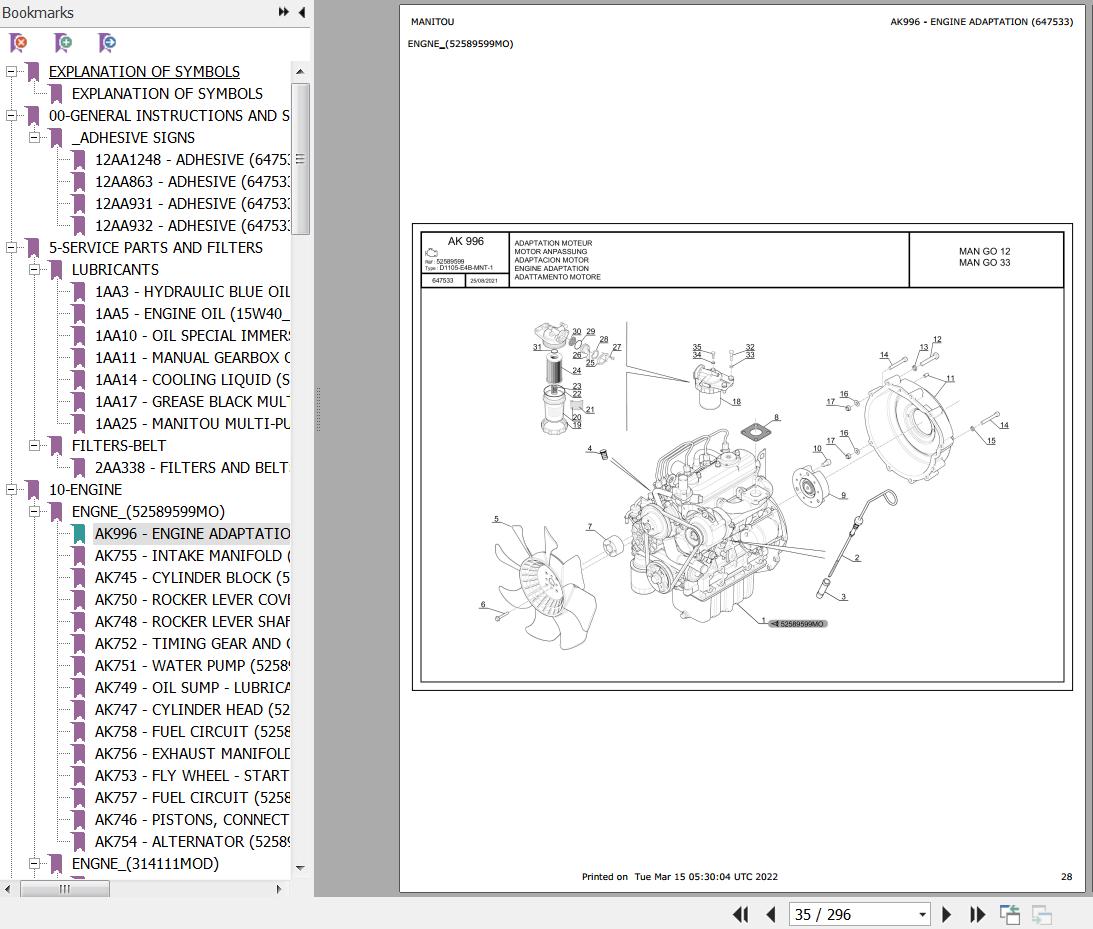Go to the previous page
Image resolution: width=1093 pixels, height=929 pixels.
[x=770, y=914]
